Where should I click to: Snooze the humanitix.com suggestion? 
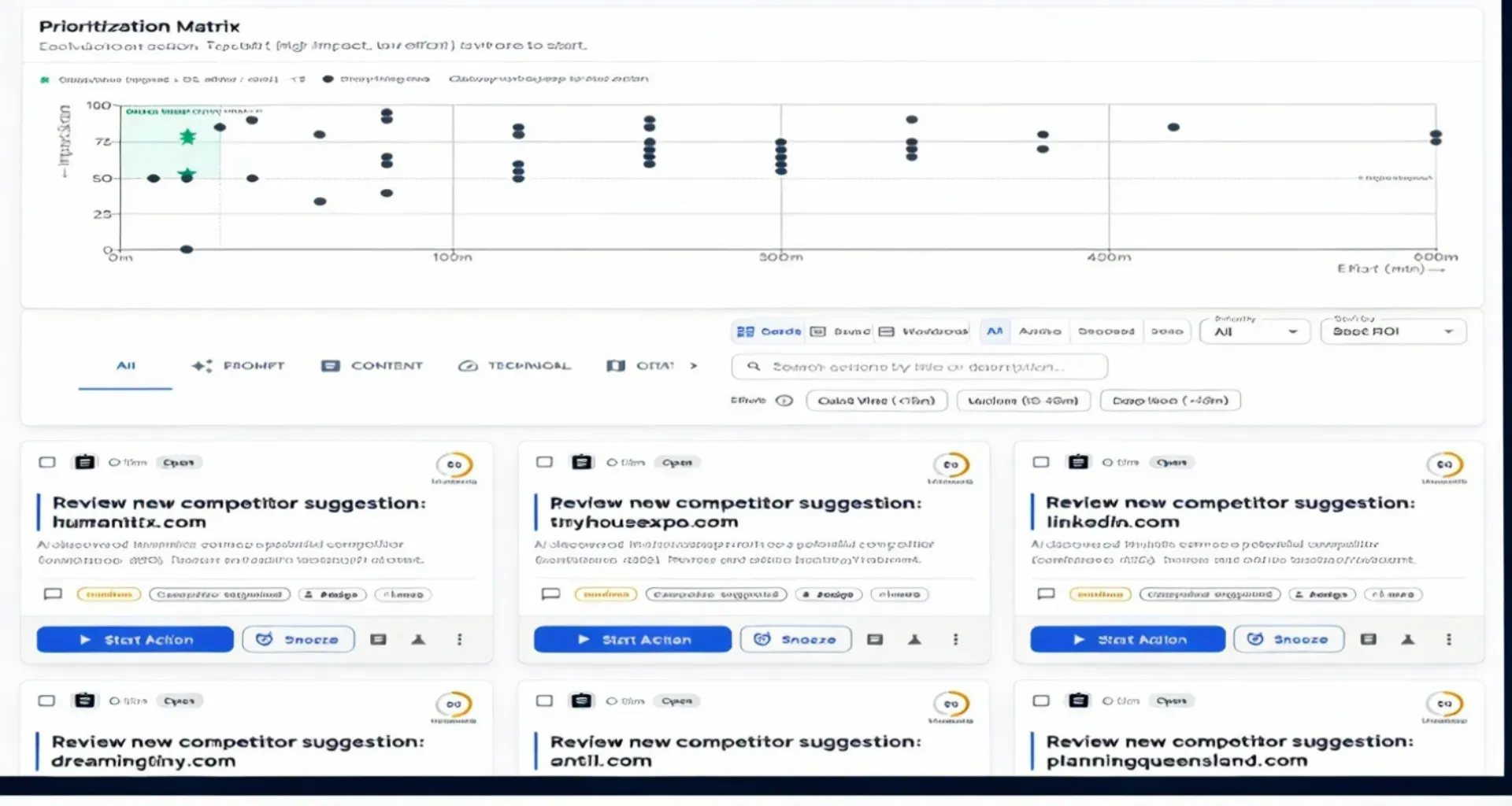point(298,639)
